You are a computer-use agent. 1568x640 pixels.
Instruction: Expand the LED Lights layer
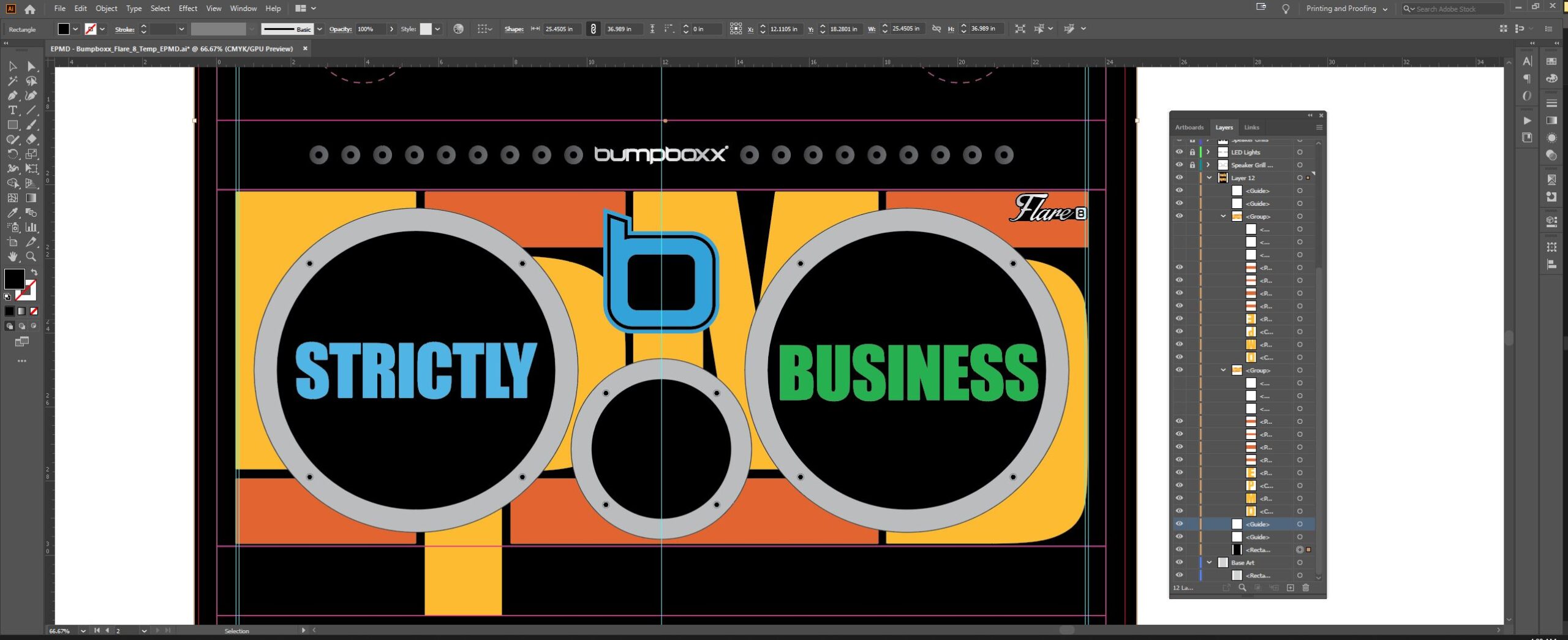pyautogui.click(x=1208, y=152)
